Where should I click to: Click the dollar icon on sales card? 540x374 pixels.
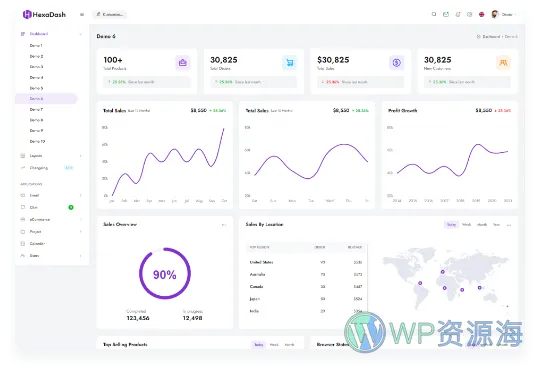tap(396, 63)
